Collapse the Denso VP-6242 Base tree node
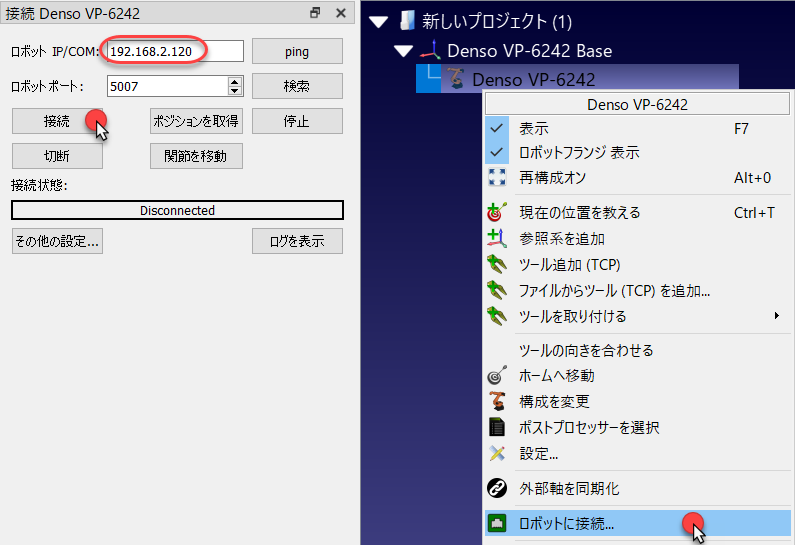The height and width of the screenshot is (545, 795). 404,51
